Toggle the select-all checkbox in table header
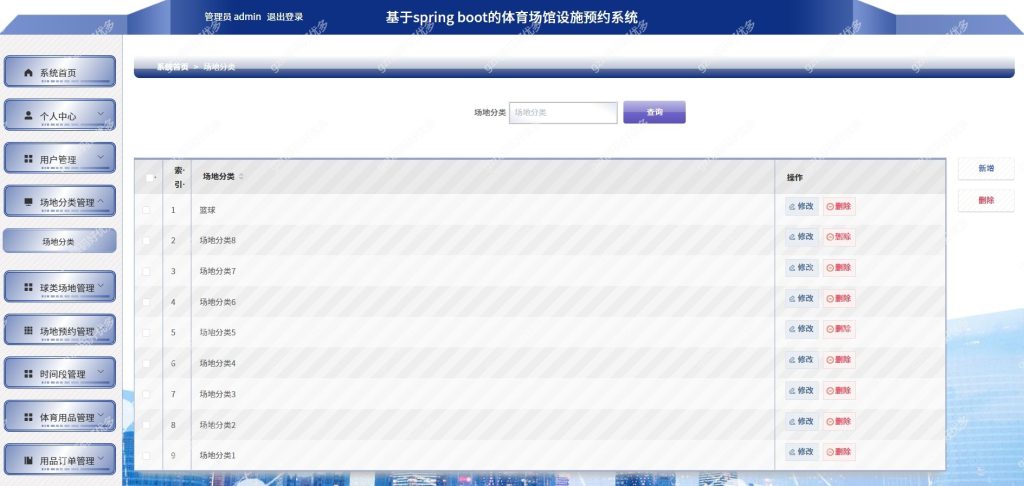 pos(150,178)
